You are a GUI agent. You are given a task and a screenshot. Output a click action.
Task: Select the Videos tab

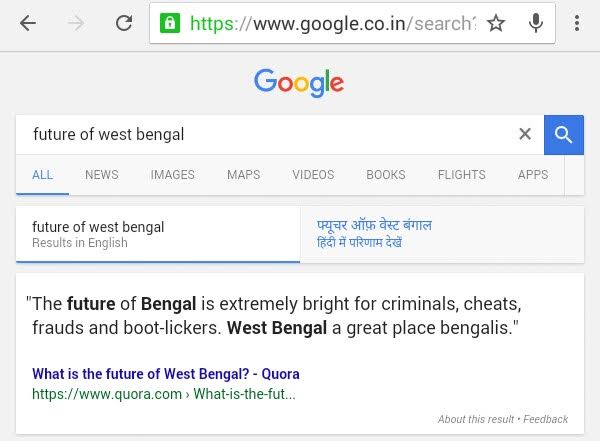pos(313,175)
